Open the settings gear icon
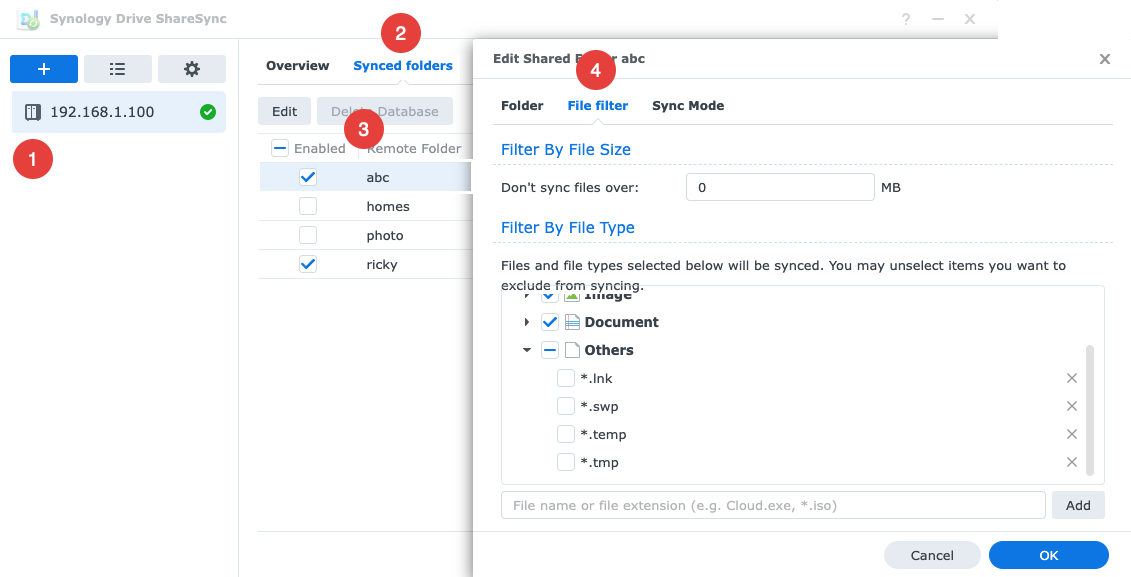Image resolution: width=1131 pixels, height=577 pixels. point(191,68)
